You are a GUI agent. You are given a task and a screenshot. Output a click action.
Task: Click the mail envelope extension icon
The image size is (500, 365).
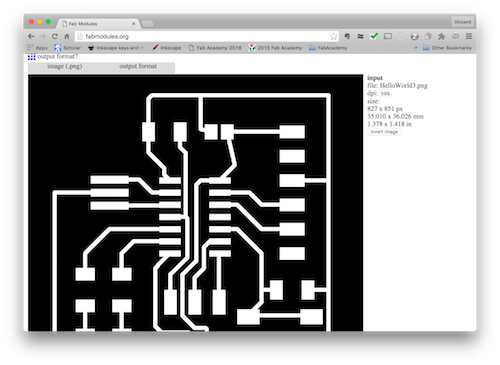click(455, 36)
